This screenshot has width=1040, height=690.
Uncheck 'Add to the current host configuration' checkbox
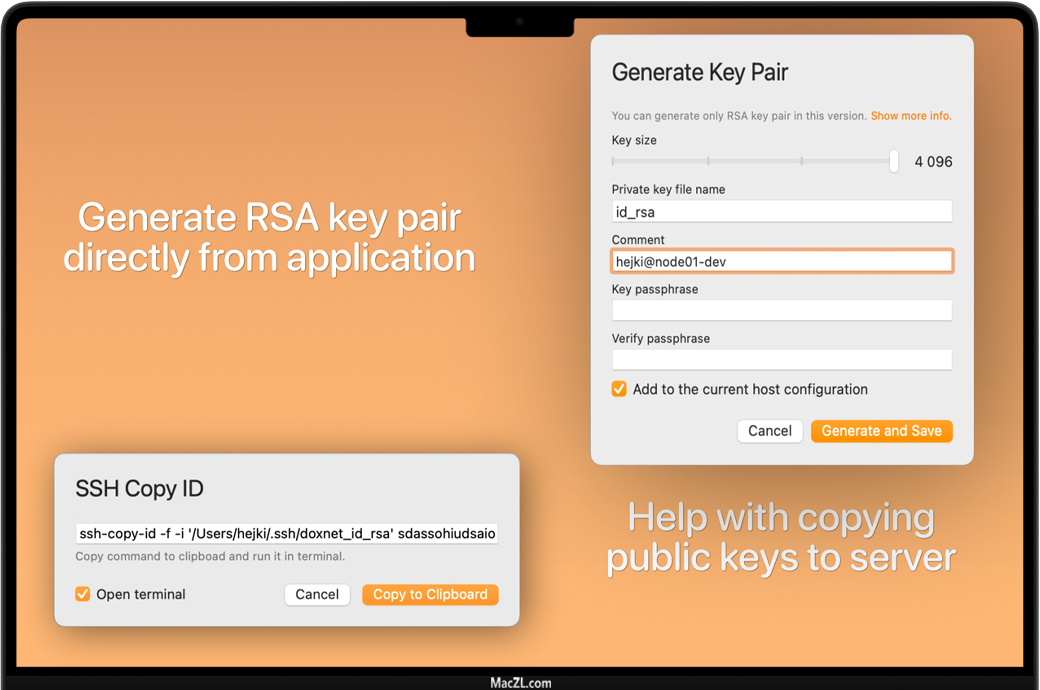tap(620, 389)
